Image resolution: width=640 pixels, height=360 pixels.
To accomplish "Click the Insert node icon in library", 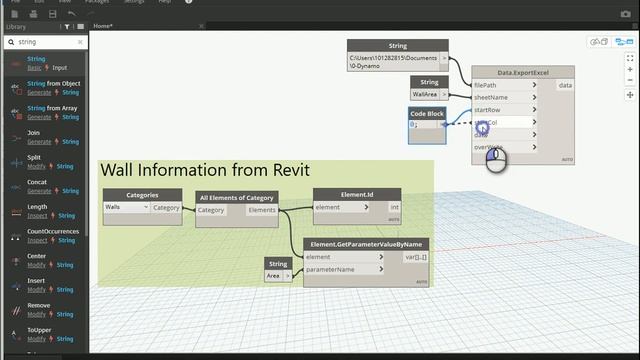I will point(16,286).
